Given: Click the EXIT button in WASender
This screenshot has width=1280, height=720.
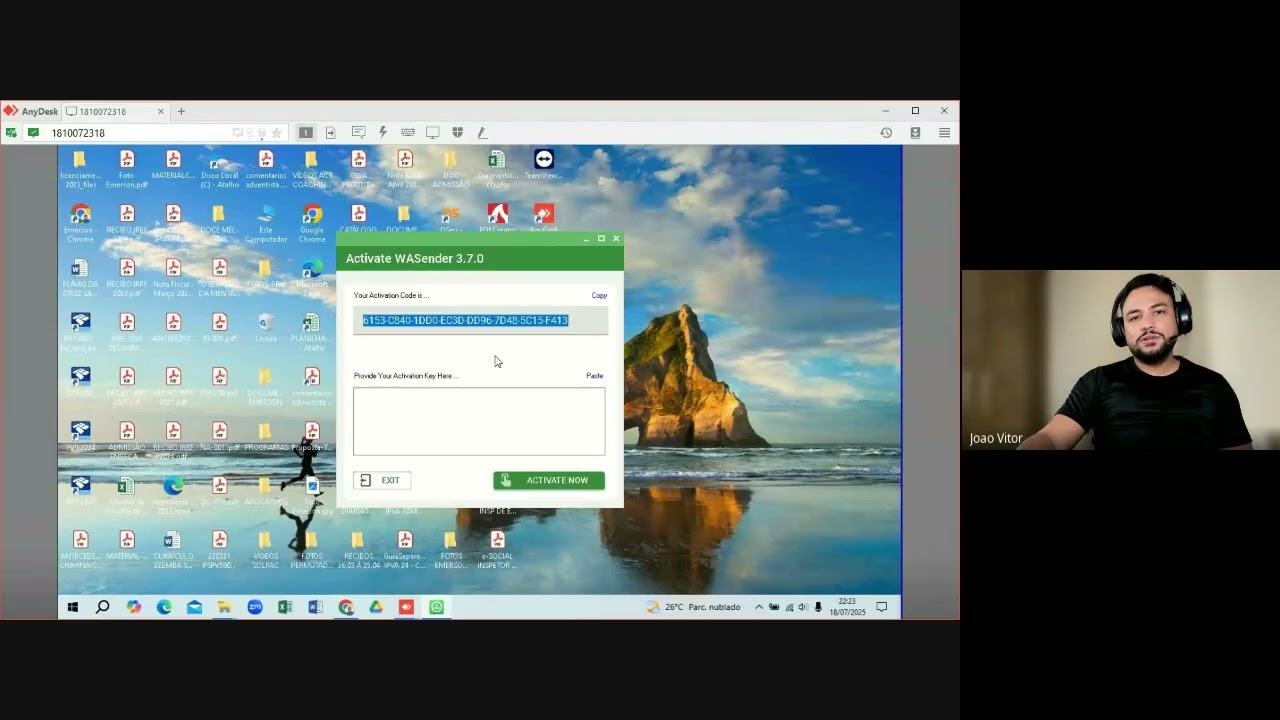Looking at the screenshot, I should [x=381, y=480].
